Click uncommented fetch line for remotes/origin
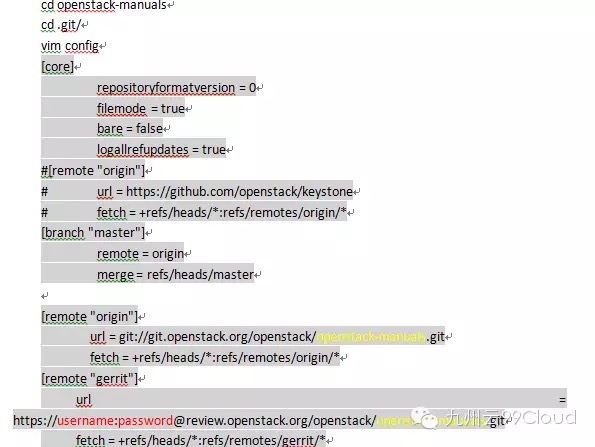The height and width of the screenshot is (447, 595). point(215,357)
